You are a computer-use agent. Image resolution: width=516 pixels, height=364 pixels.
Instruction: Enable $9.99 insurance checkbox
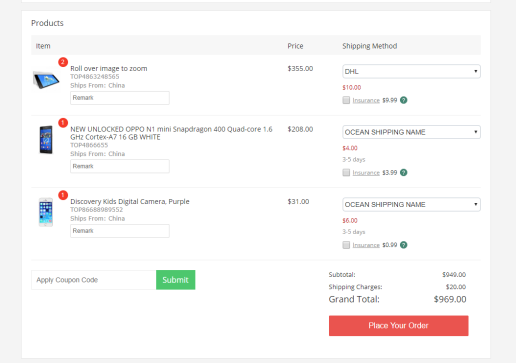click(x=346, y=100)
